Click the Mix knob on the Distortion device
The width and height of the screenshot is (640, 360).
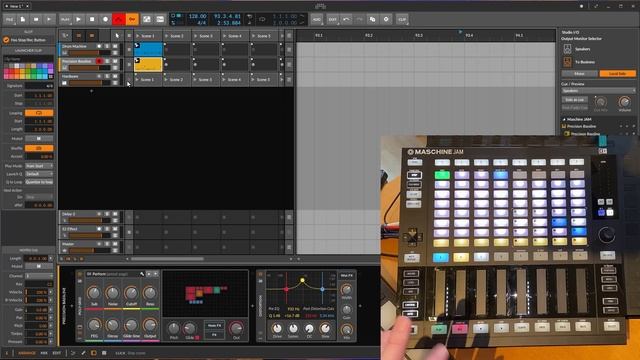347,329
